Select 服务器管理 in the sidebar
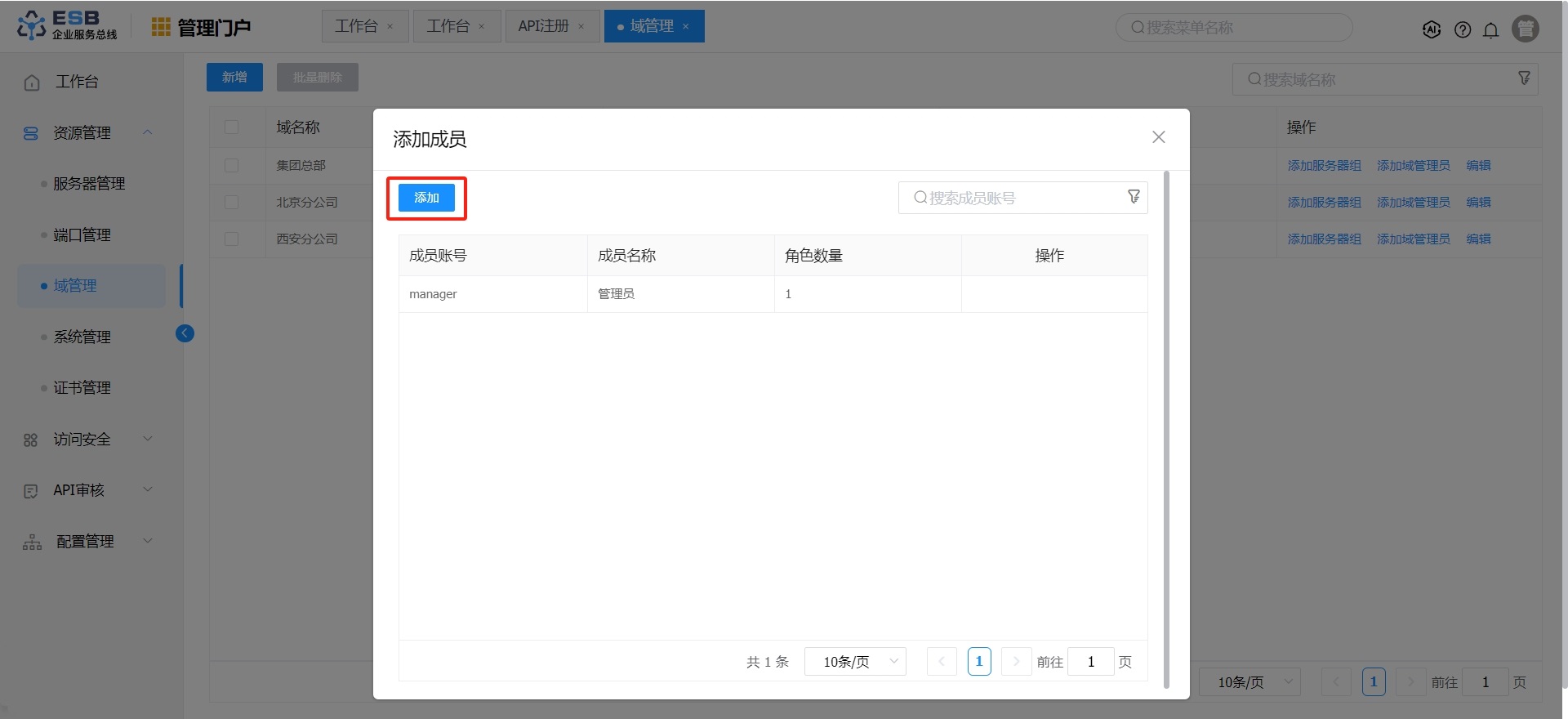Viewport: 1568px width, 719px height. (x=89, y=184)
